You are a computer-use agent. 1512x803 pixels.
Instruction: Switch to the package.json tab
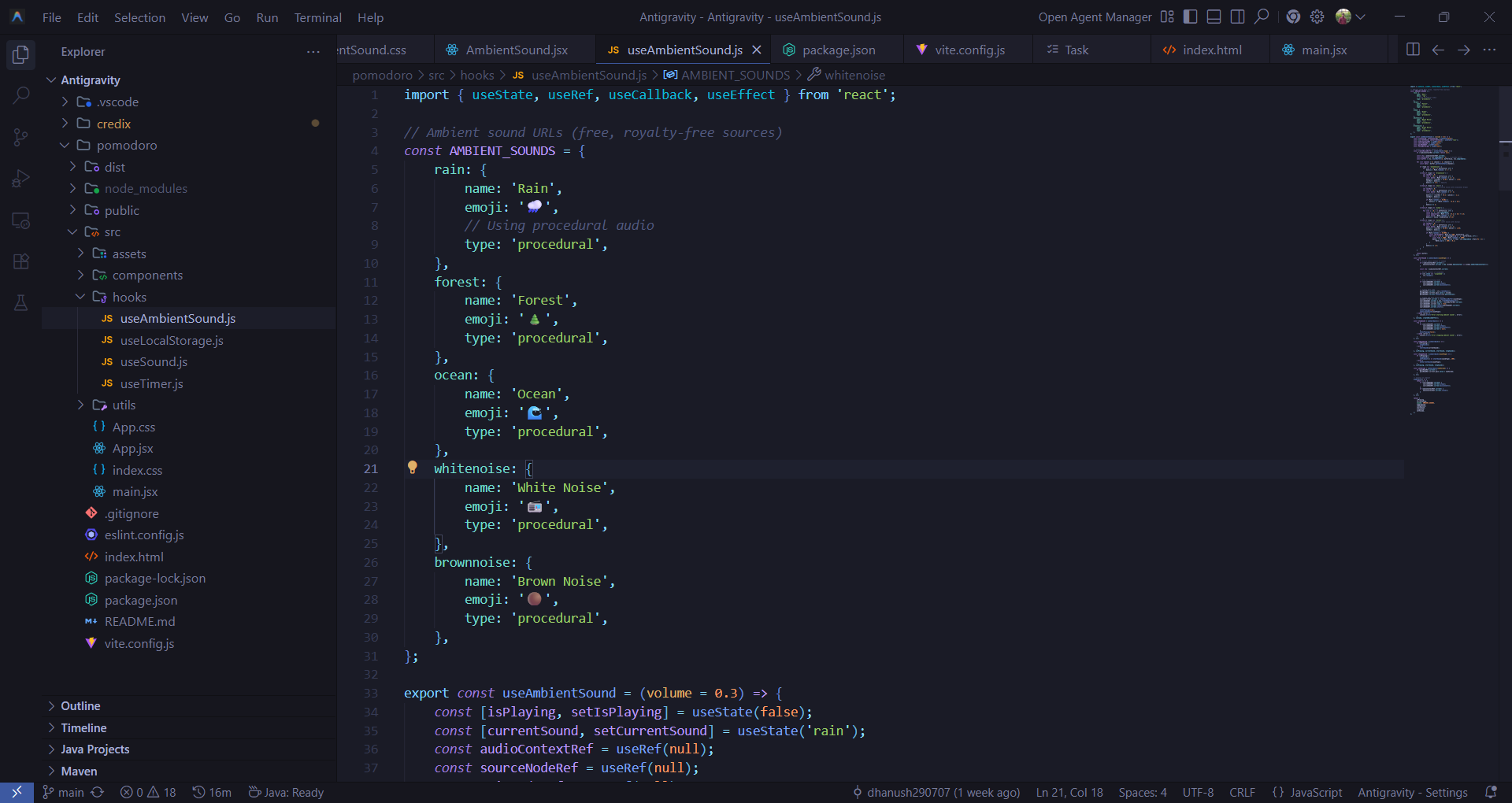[838, 50]
